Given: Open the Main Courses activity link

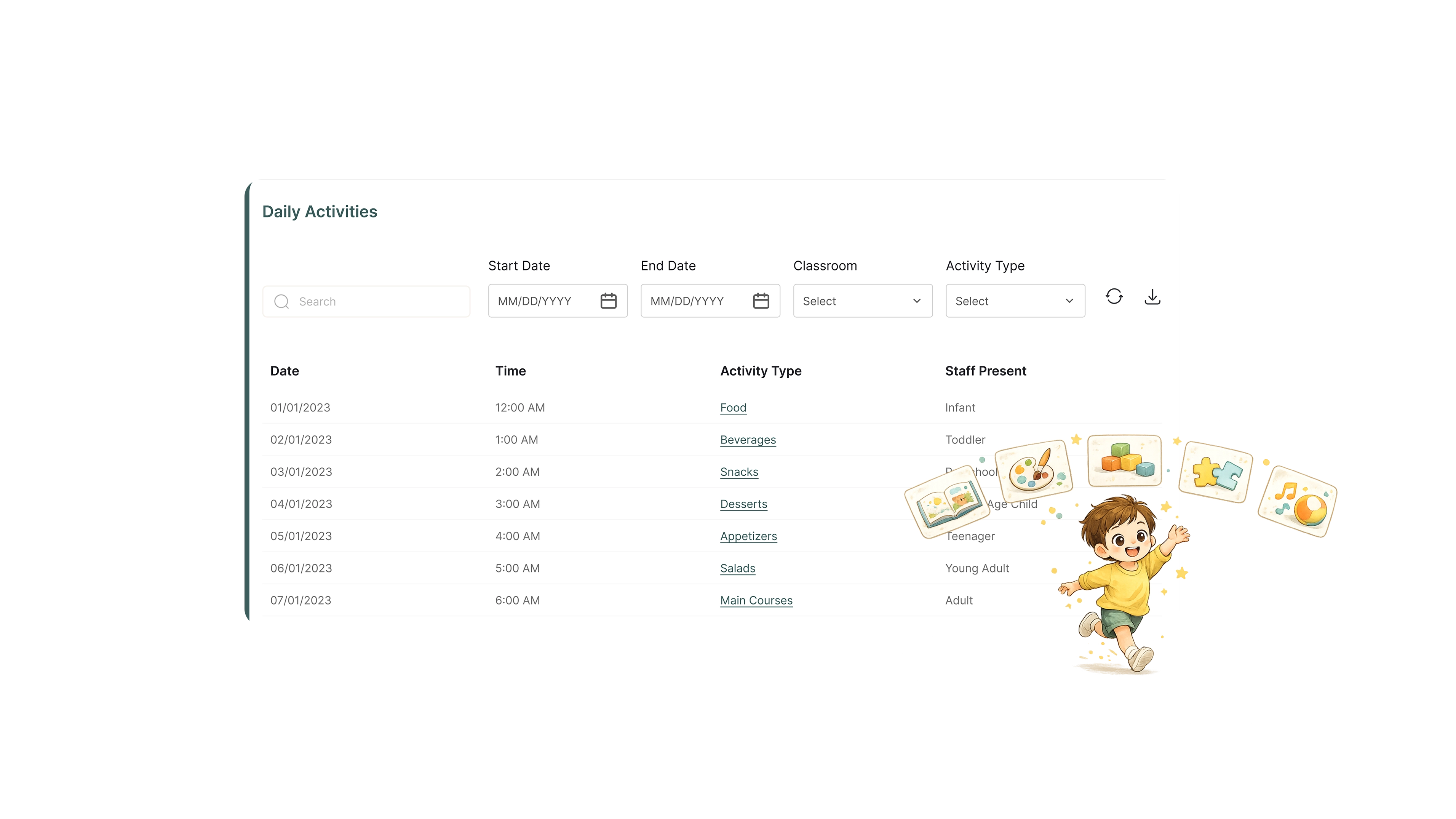Looking at the screenshot, I should pyautogui.click(x=756, y=601).
